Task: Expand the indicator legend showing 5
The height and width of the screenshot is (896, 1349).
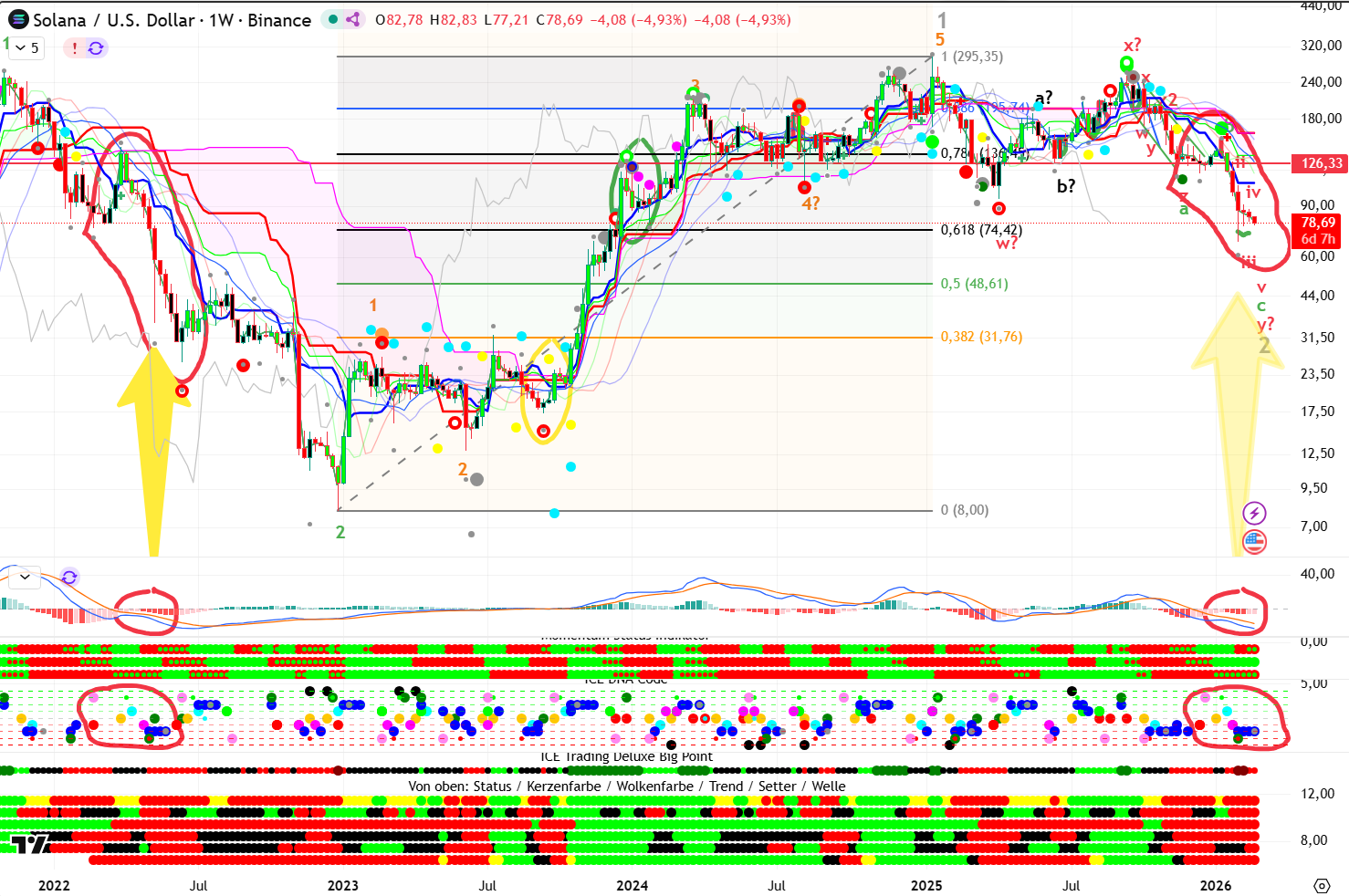Action: pos(26,47)
